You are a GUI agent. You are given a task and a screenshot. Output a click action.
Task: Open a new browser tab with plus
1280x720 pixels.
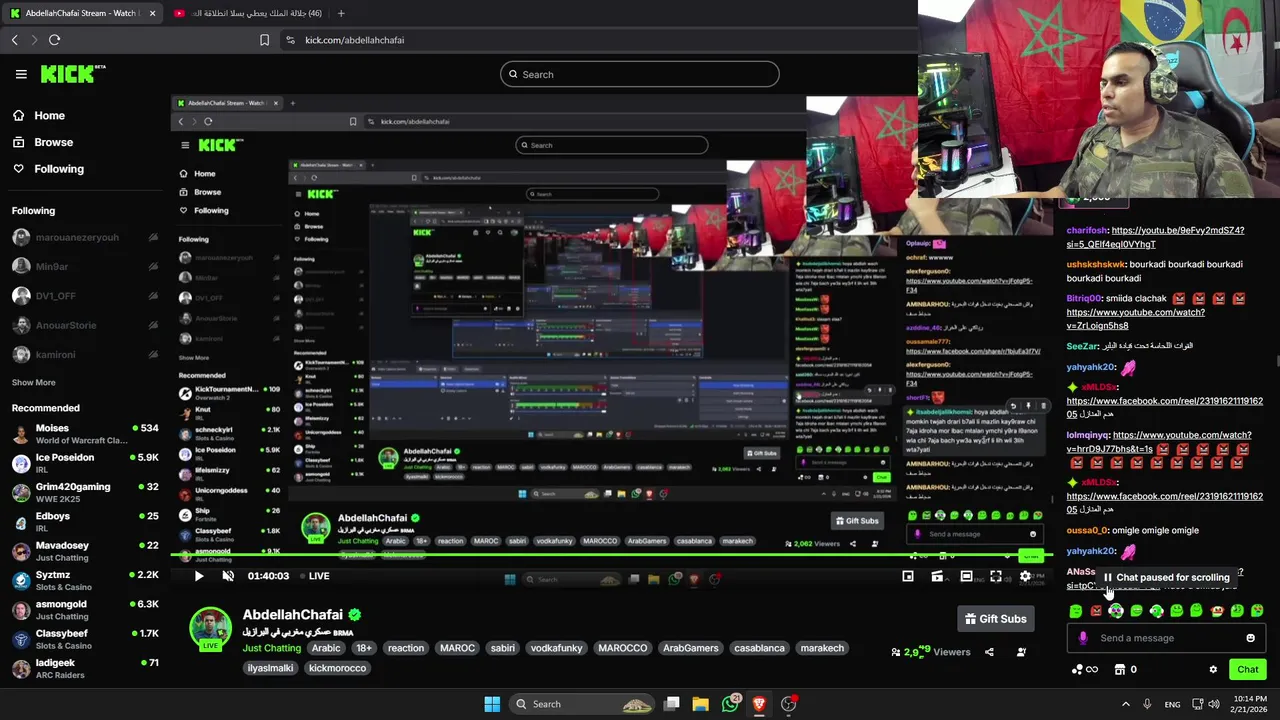pos(341,13)
